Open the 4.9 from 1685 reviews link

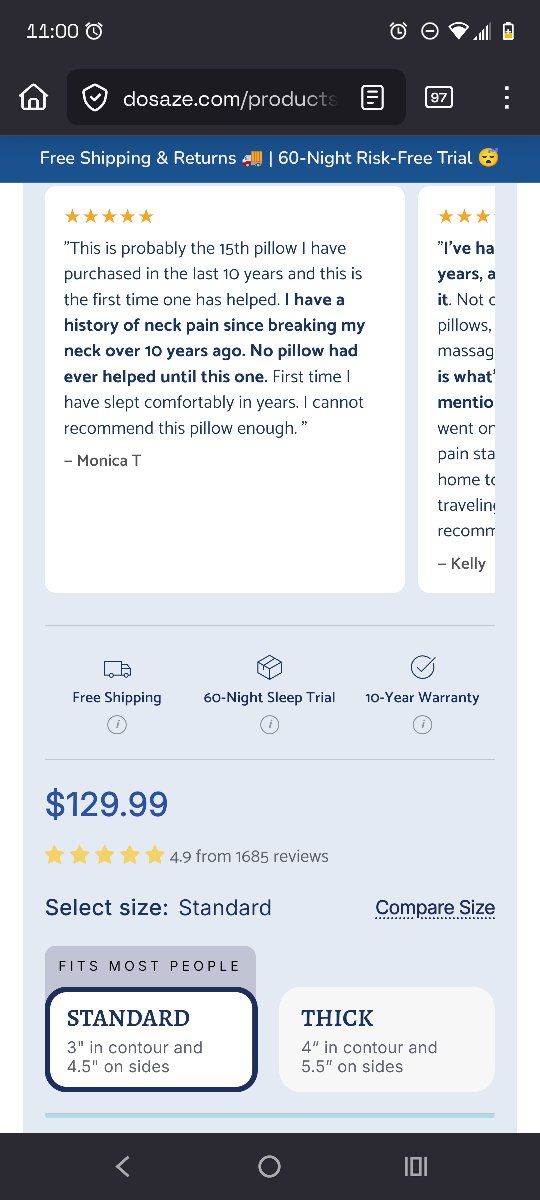pos(249,856)
